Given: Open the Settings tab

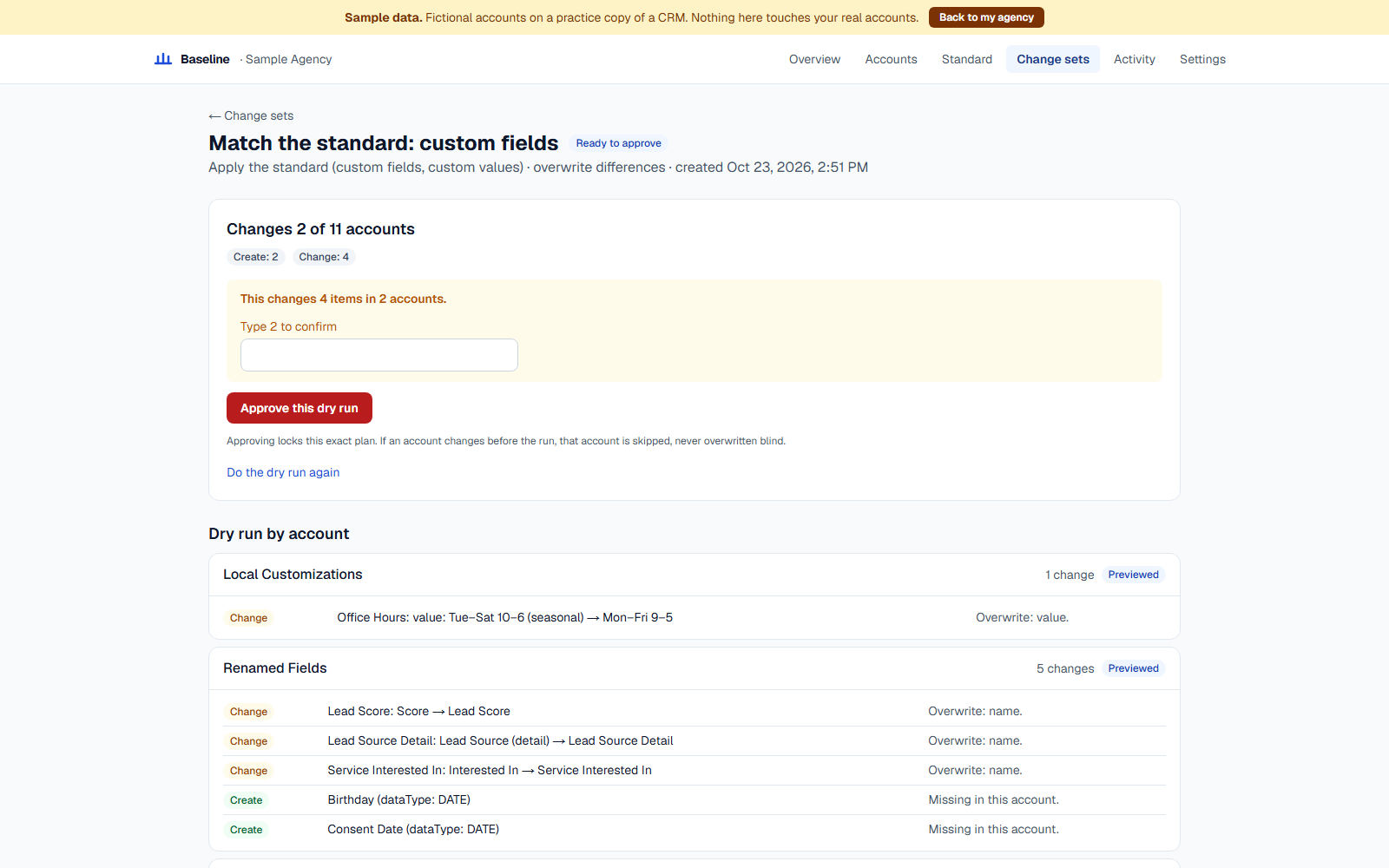Looking at the screenshot, I should click(1202, 59).
